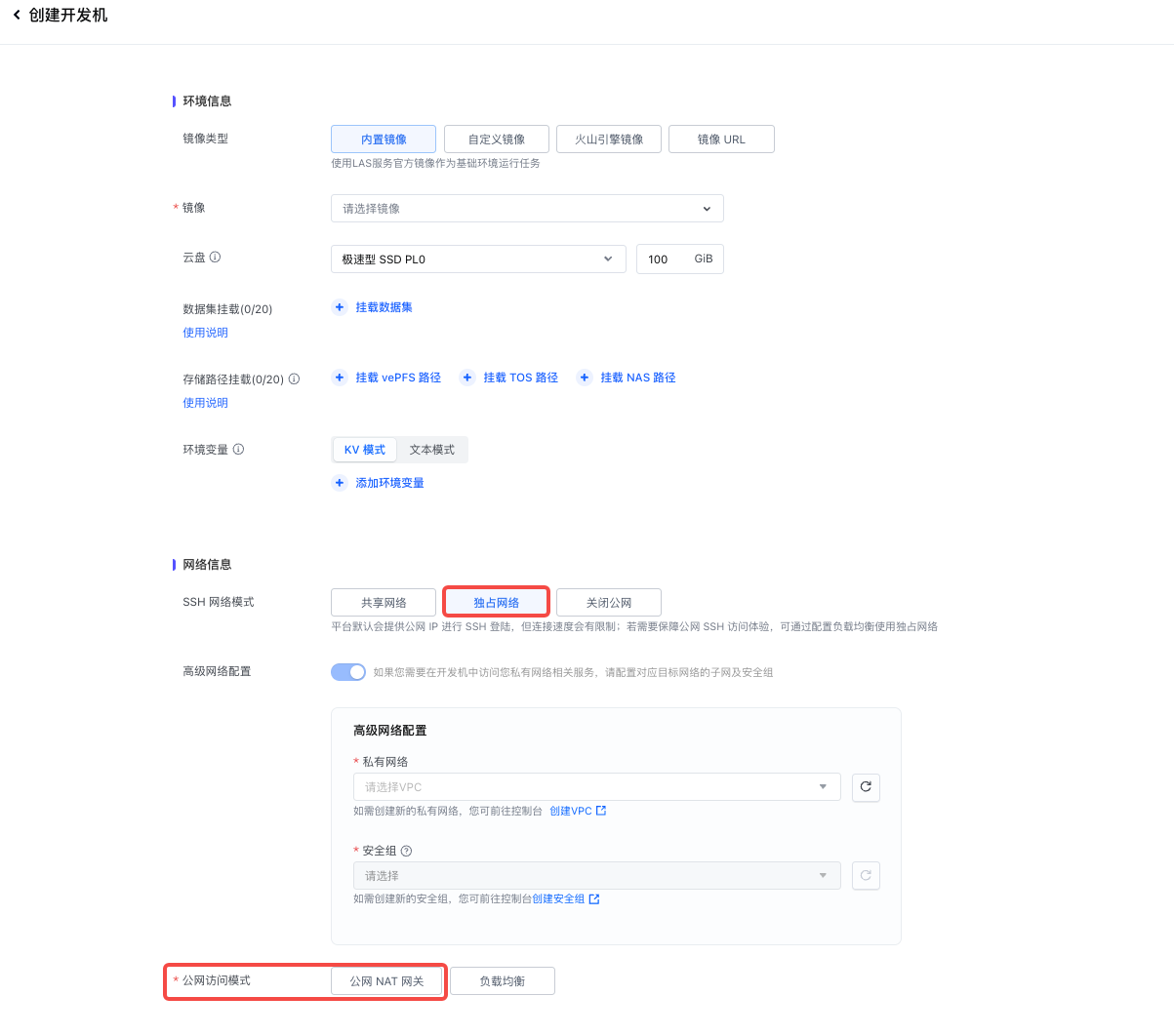Image resolution: width=1174 pixels, height=1036 pixels.
Task: Select 关闭公网 SSH network mode
Action: tap(608, 603)
